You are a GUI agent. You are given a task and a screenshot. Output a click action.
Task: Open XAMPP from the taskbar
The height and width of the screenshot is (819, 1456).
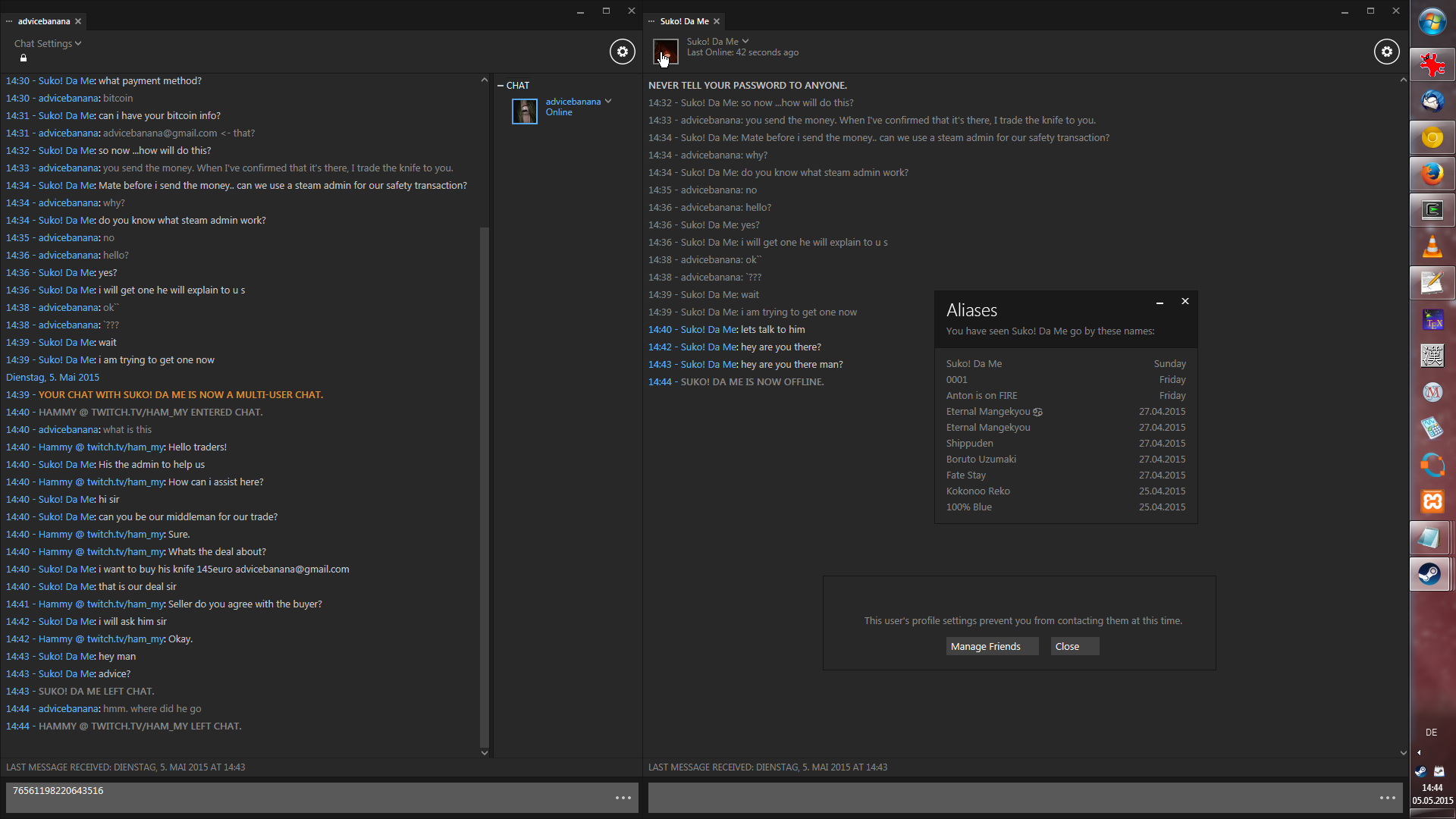point(1432,501)
